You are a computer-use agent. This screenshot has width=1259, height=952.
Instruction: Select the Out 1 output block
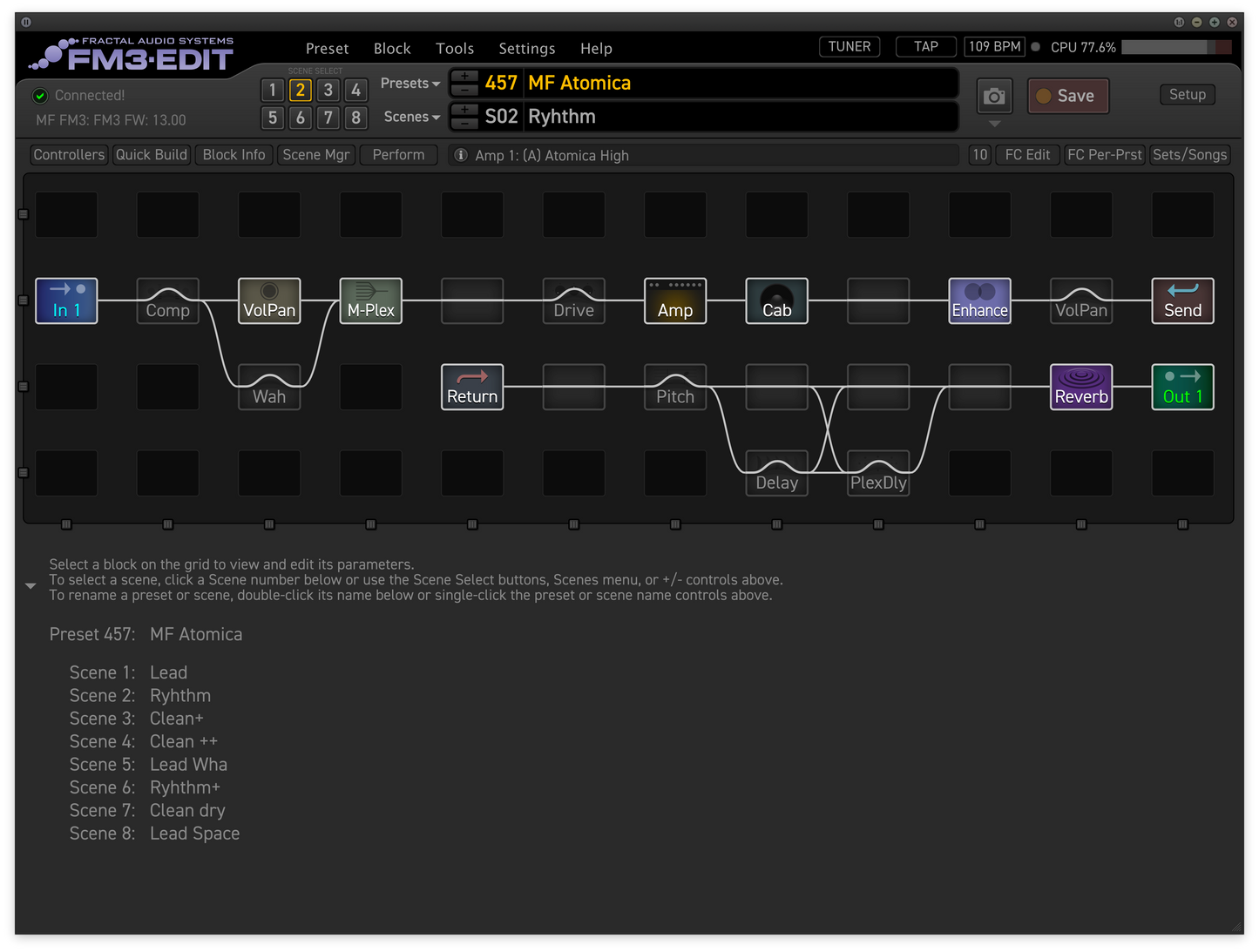click(x=1183, y=387)
